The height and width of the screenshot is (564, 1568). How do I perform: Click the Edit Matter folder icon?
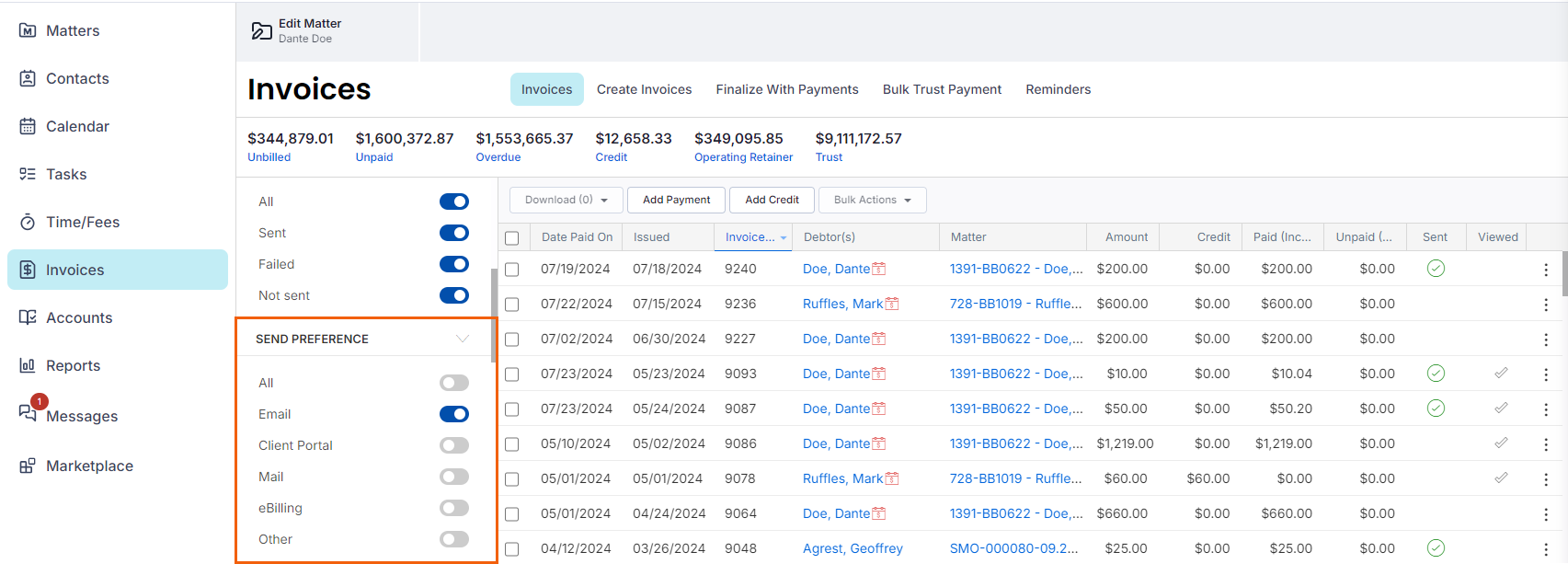point(261,31)
